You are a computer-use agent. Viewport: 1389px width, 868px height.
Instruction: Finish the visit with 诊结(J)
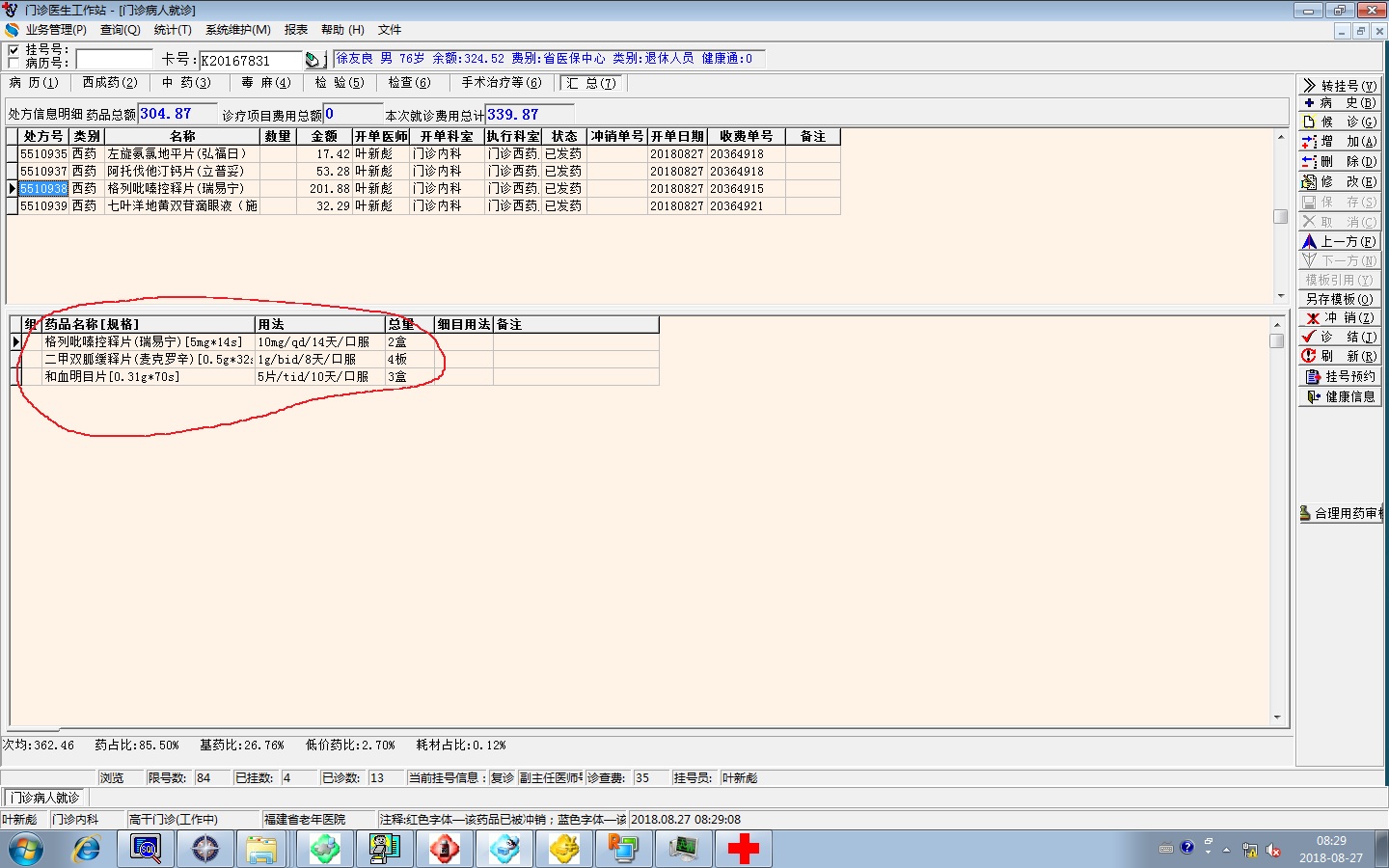tap(1340, 338)
